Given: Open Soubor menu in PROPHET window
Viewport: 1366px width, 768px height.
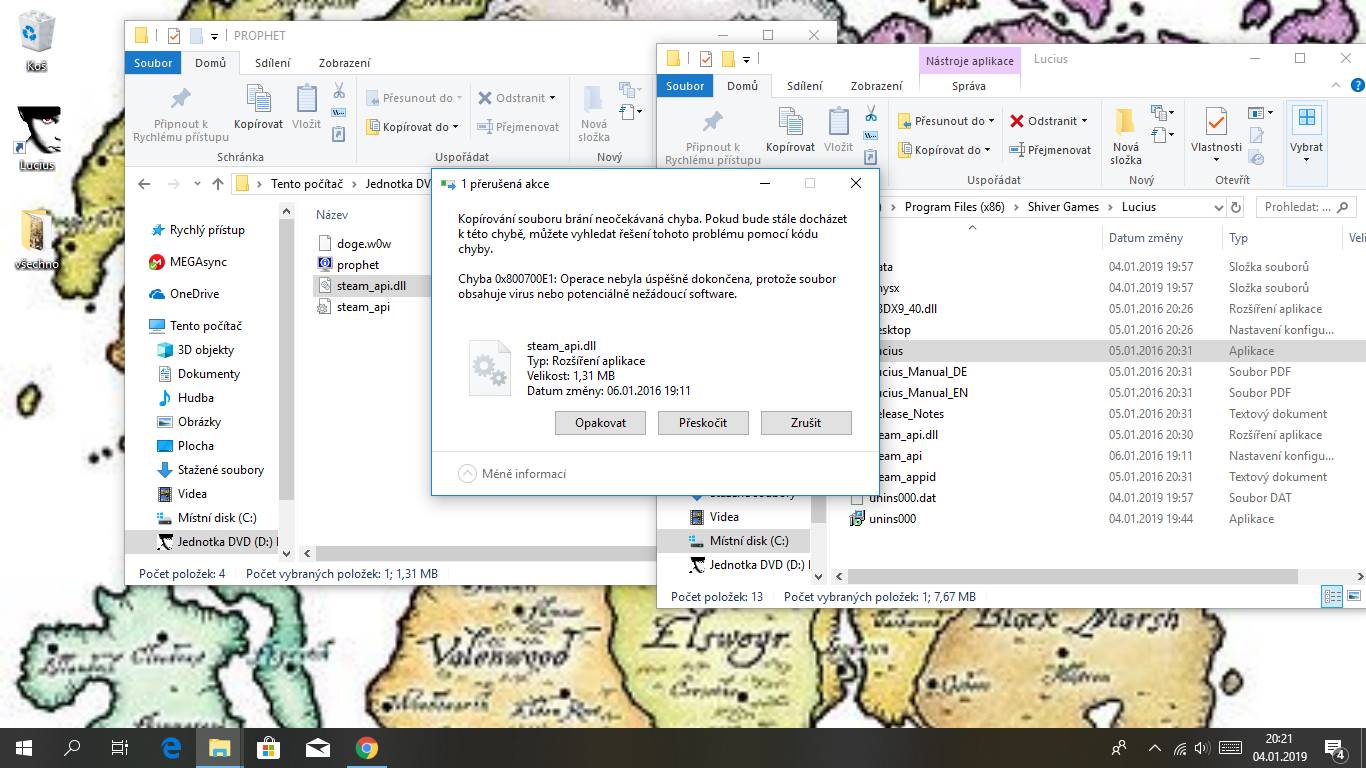Looking at the screenshot, I should click(x=153, y=63).
